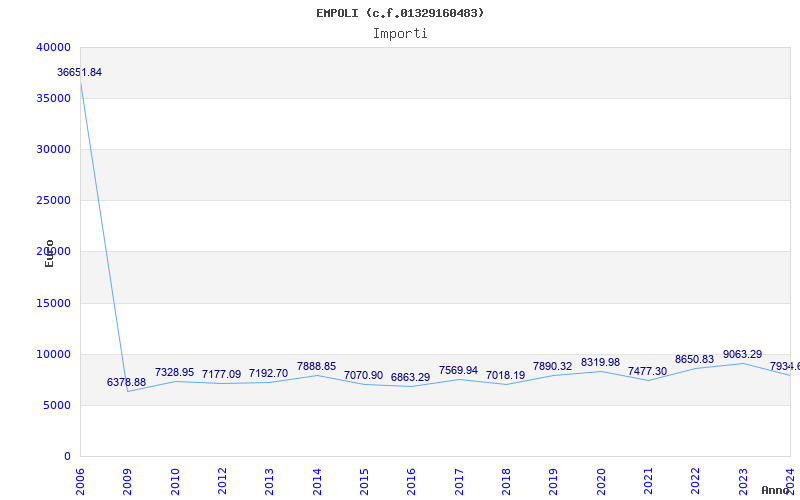The width and height of the screenshot is (800, 500).
Task: Click the Anno x-axis title
Action: 776,490
